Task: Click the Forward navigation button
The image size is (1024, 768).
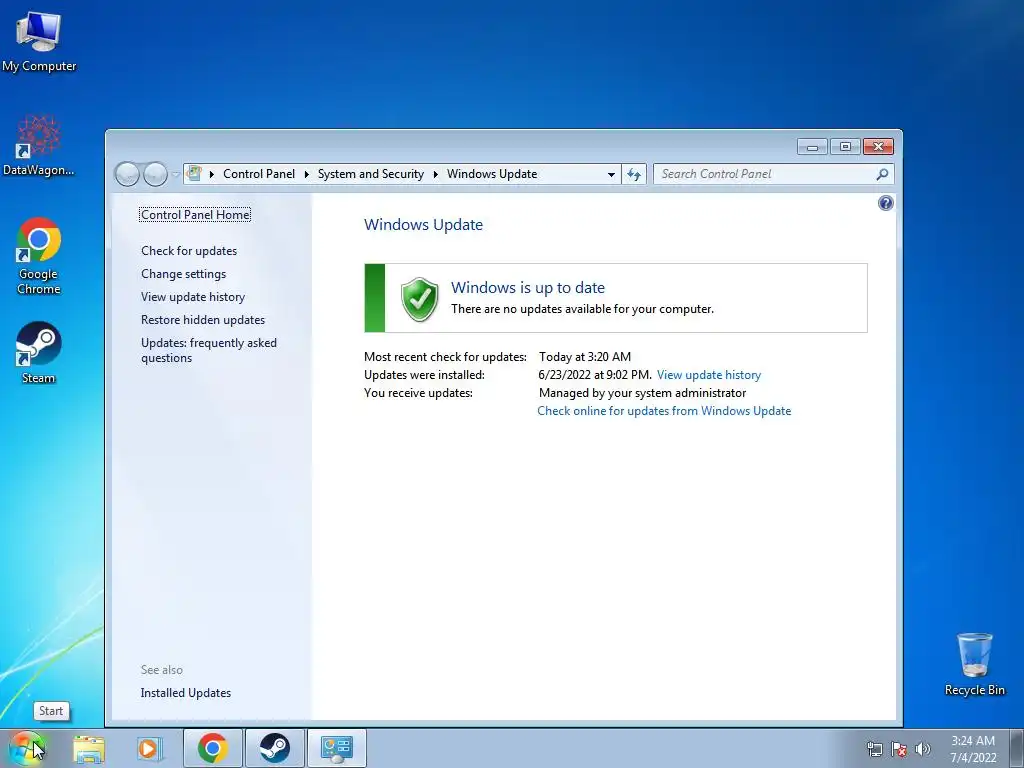Action: click(x=155, y=174)
